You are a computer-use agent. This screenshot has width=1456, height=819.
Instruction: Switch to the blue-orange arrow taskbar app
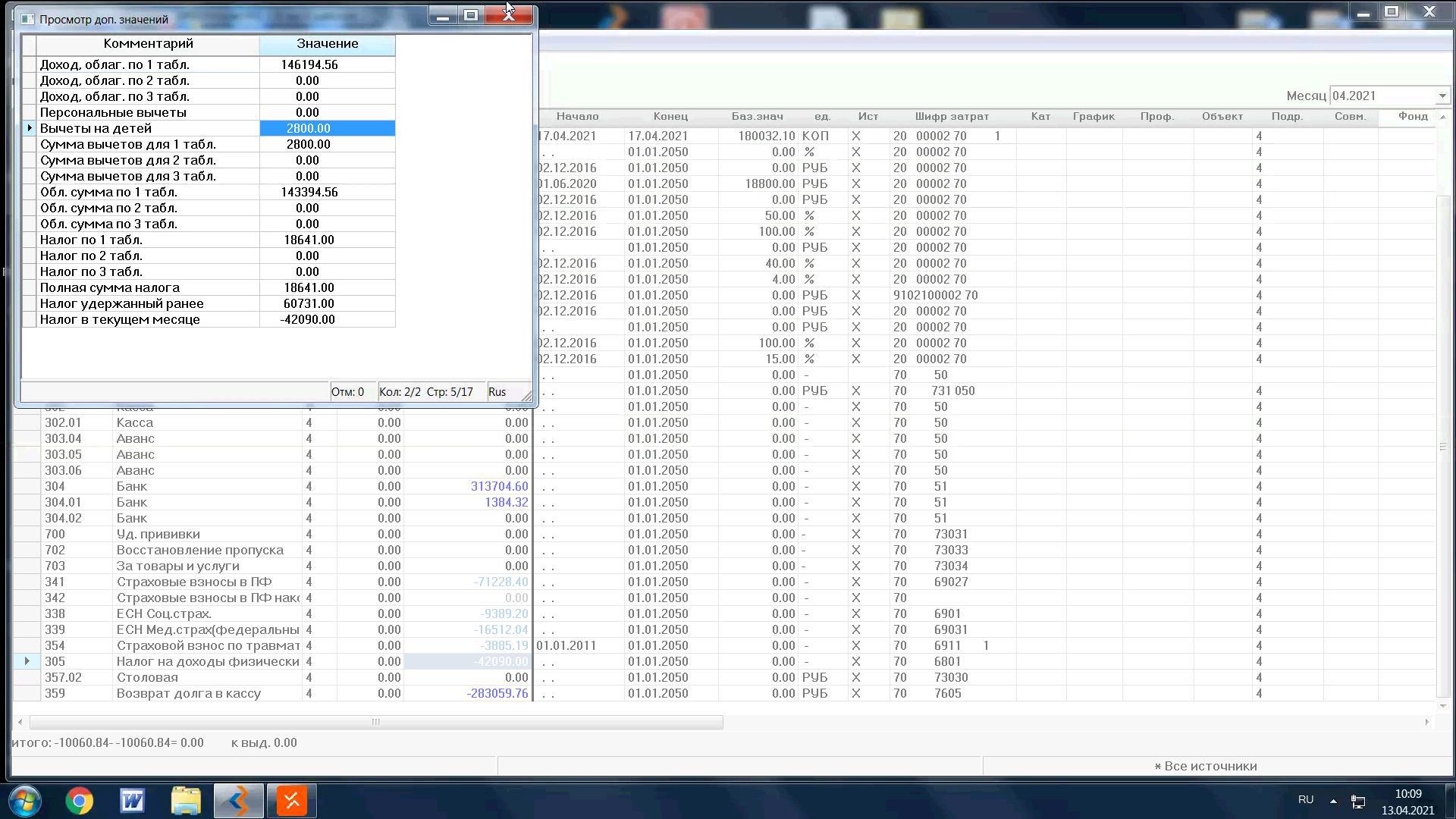pos(238,801)
